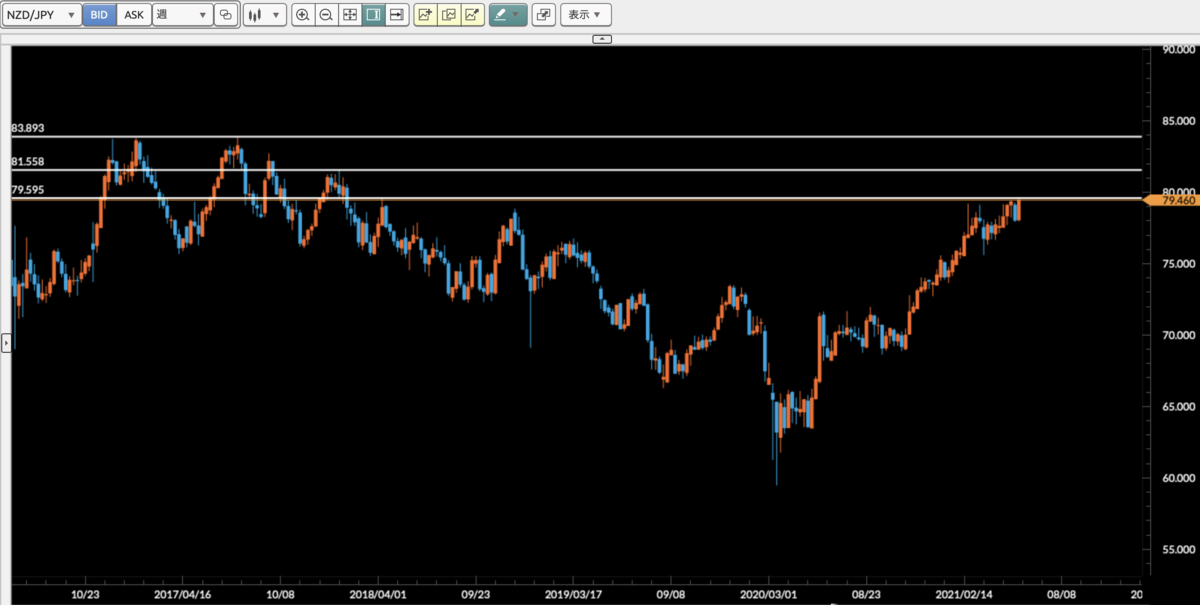The width and height of the screenshot is (1200, 605).
Task: Switch the chart to ASK prices
Action: 134,15
